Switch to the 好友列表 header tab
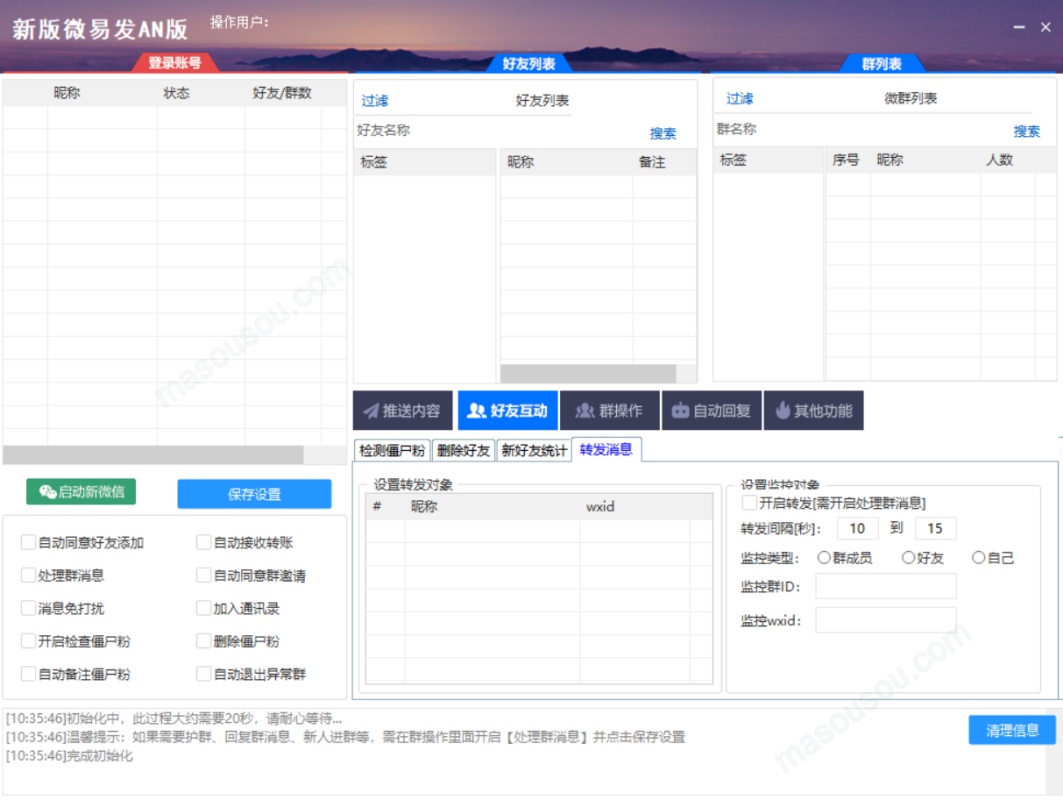This screenshot has width=1063, height=800. pos(529,64)
